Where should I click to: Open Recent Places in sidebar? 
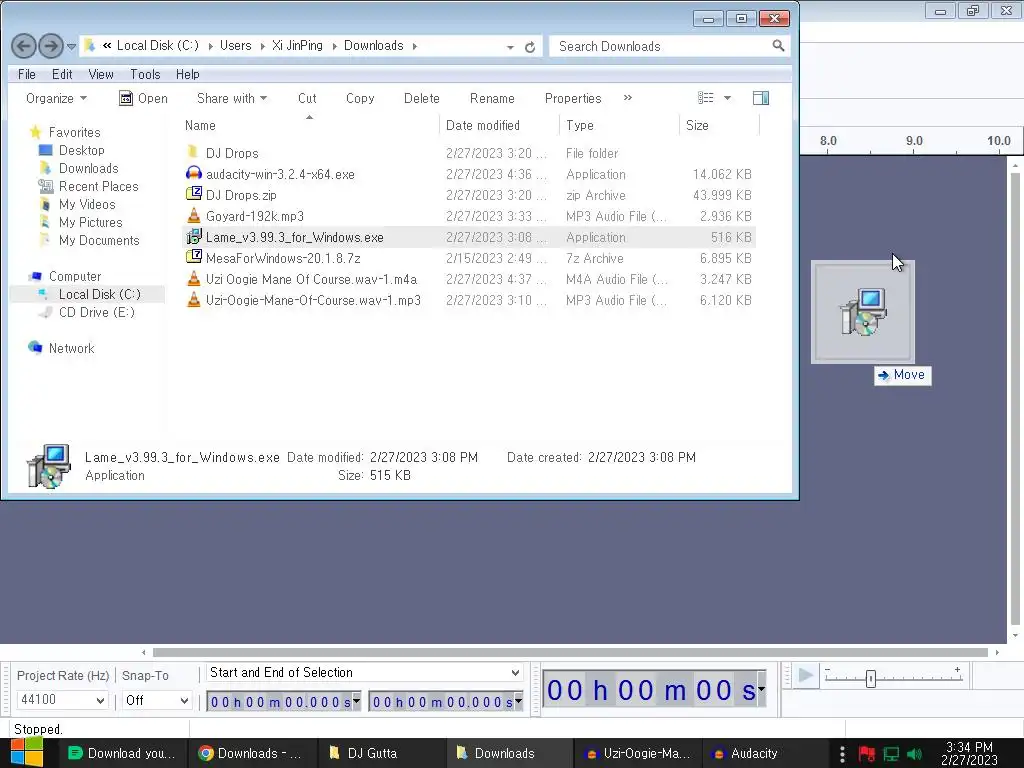(98, 186)
